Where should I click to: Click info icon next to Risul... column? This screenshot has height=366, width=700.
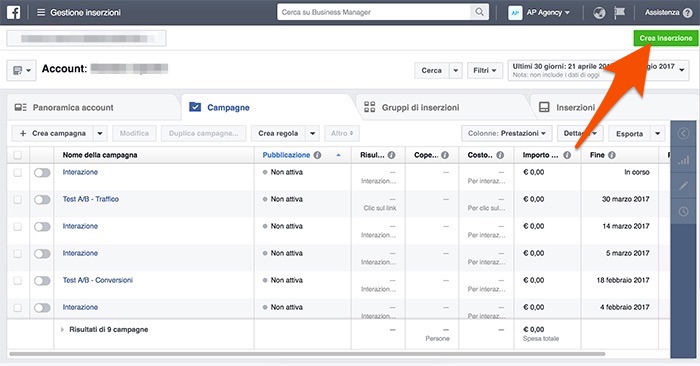pyautogui.click(x=392, y=155)
